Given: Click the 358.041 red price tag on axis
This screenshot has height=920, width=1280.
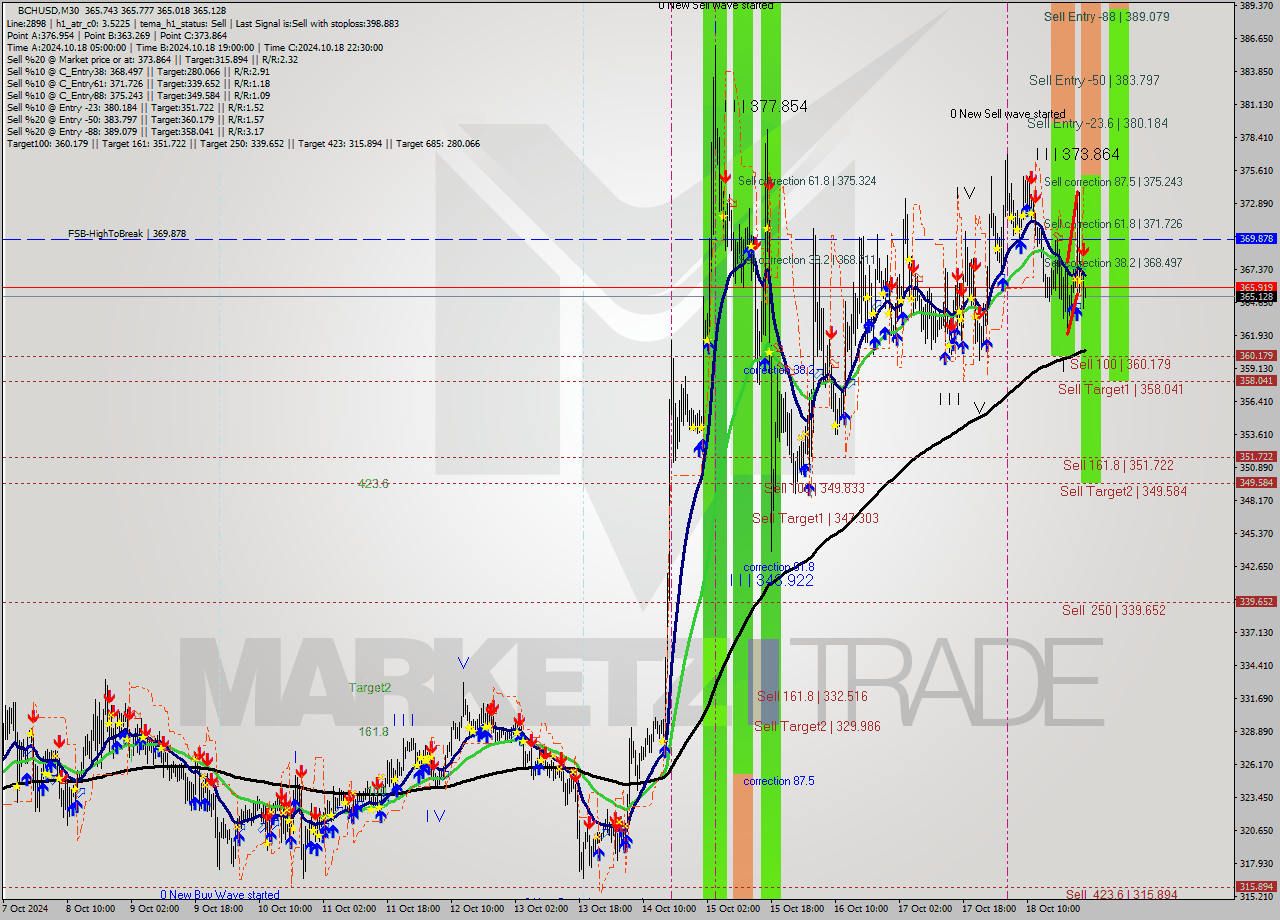Looking at the screenshot, I should (x=1256, y=381).
